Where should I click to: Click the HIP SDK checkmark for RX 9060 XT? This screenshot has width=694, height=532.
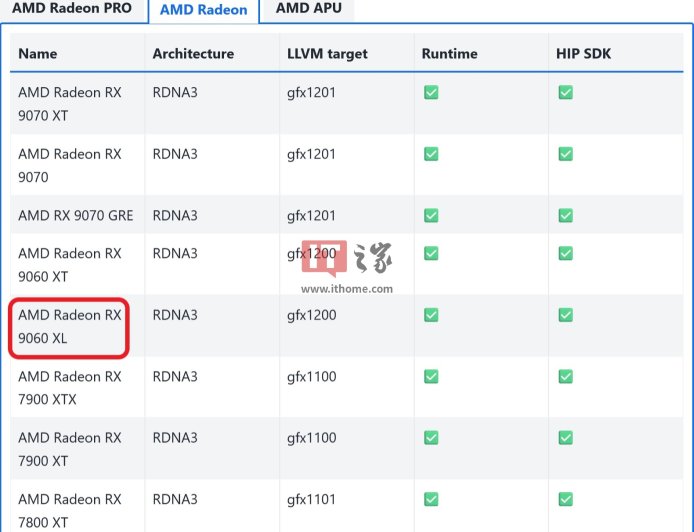[x=565, y=254]
